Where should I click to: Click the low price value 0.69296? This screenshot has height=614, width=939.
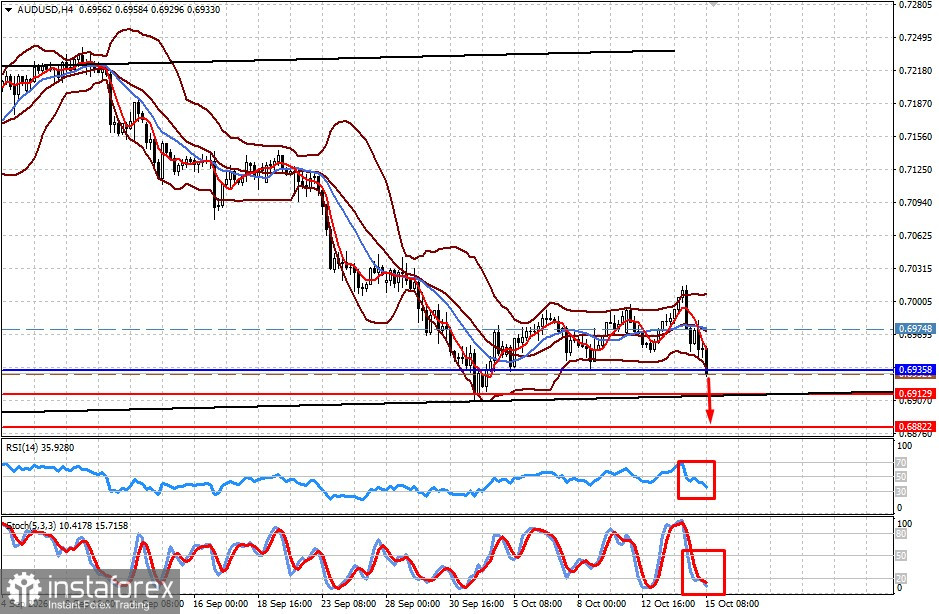(166, 10)
